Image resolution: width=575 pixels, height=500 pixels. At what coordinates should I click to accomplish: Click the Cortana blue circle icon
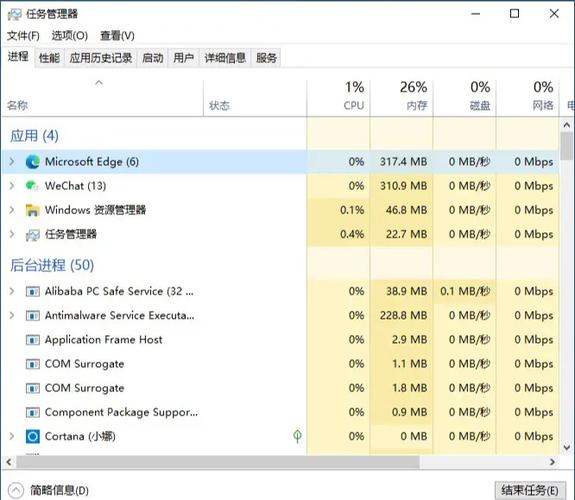(x=33, y=437)
